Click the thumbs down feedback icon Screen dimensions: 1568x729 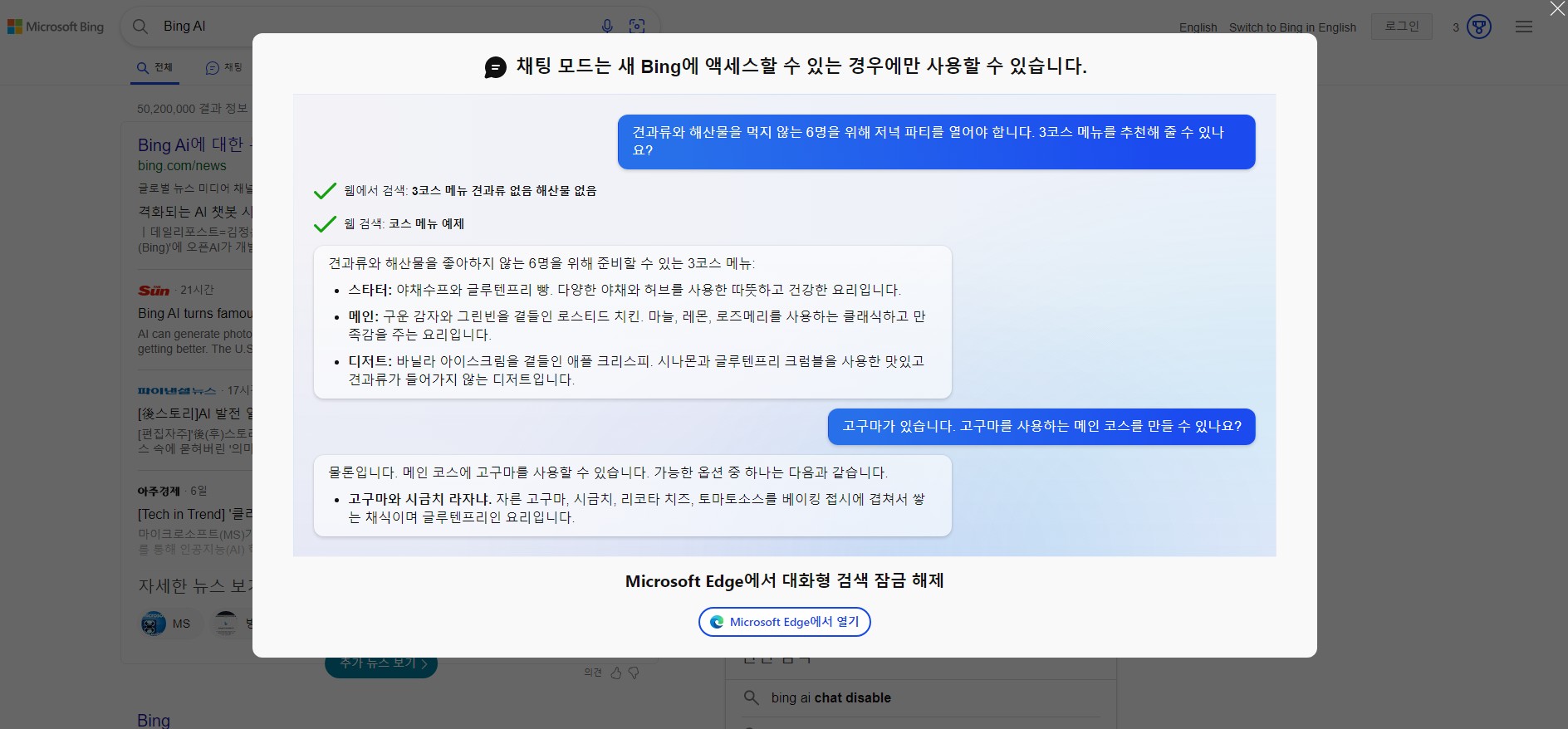pyautogui.click(x=634, y=673)
